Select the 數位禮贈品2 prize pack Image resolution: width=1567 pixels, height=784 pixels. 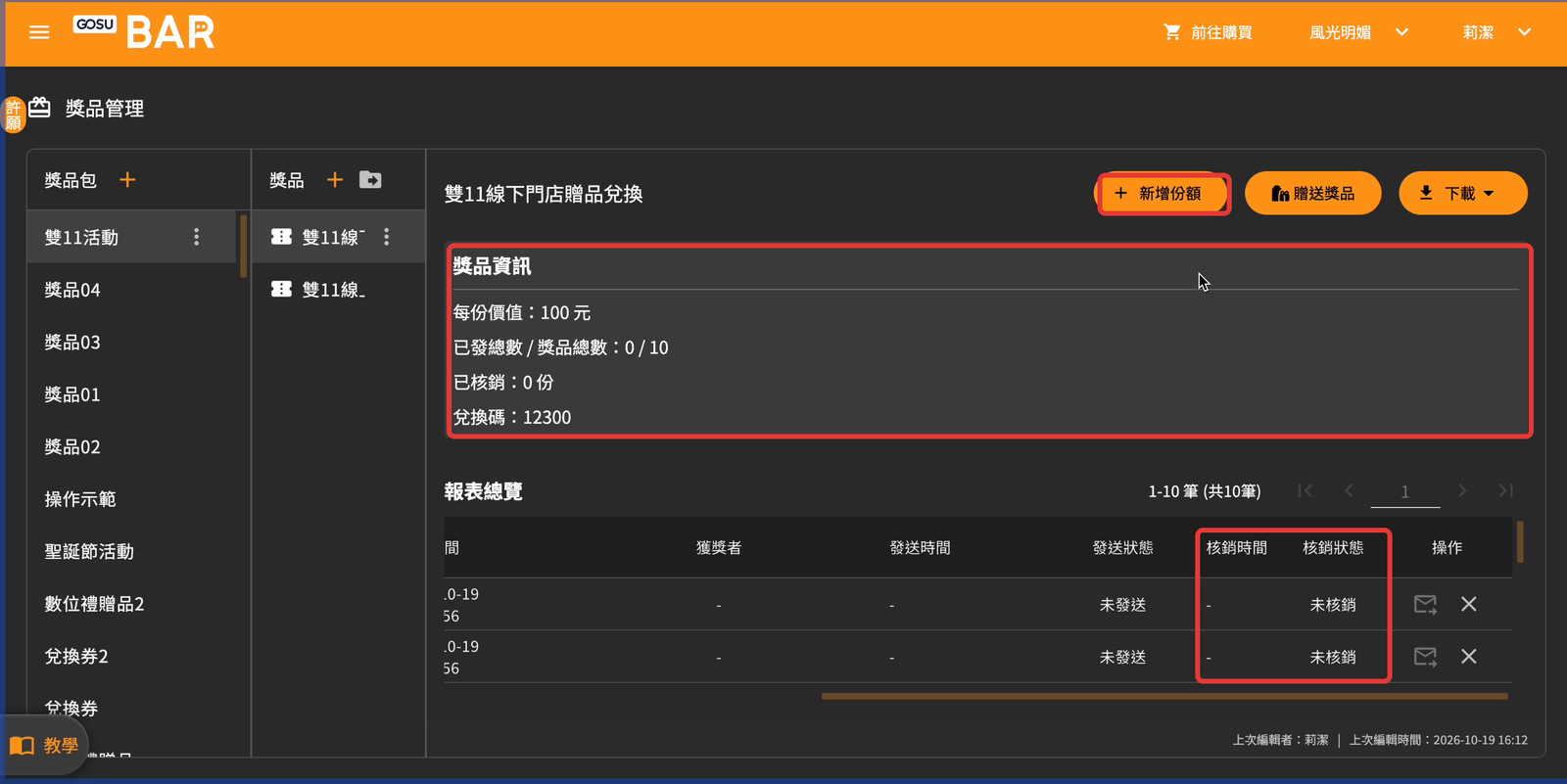132,604
